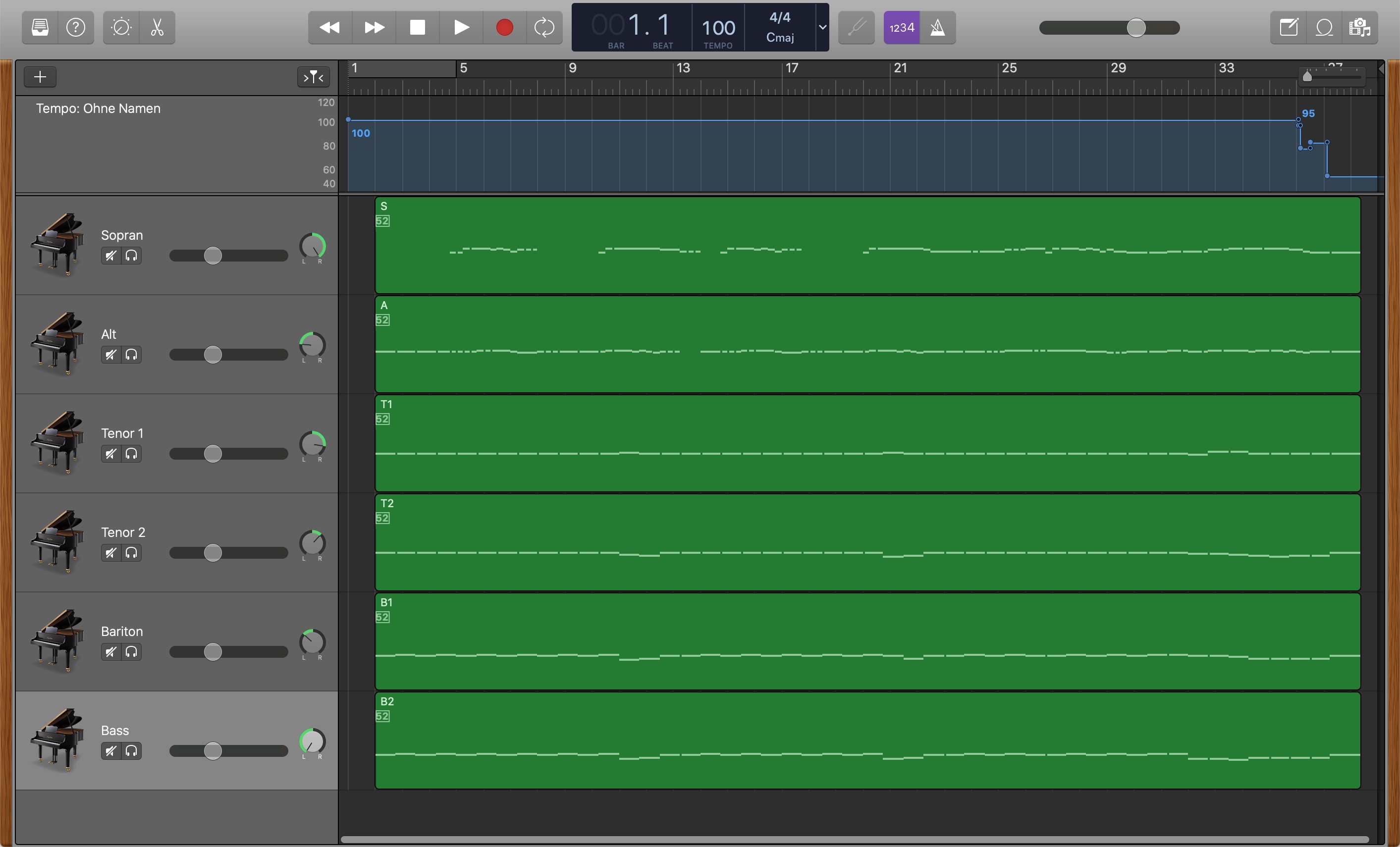Toggle the metronome click
The image size is (1400, 847).
(937, 27)
